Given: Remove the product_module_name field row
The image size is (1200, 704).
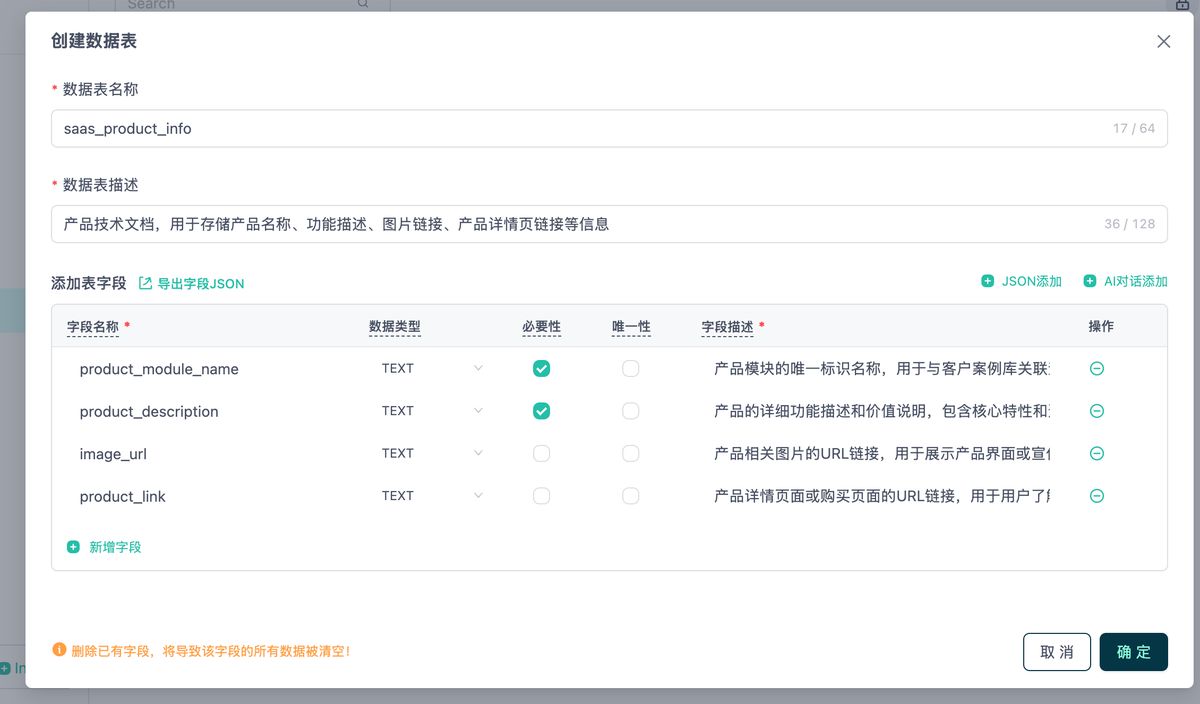Looking at the screenshot, I should tap(1097, 368).
